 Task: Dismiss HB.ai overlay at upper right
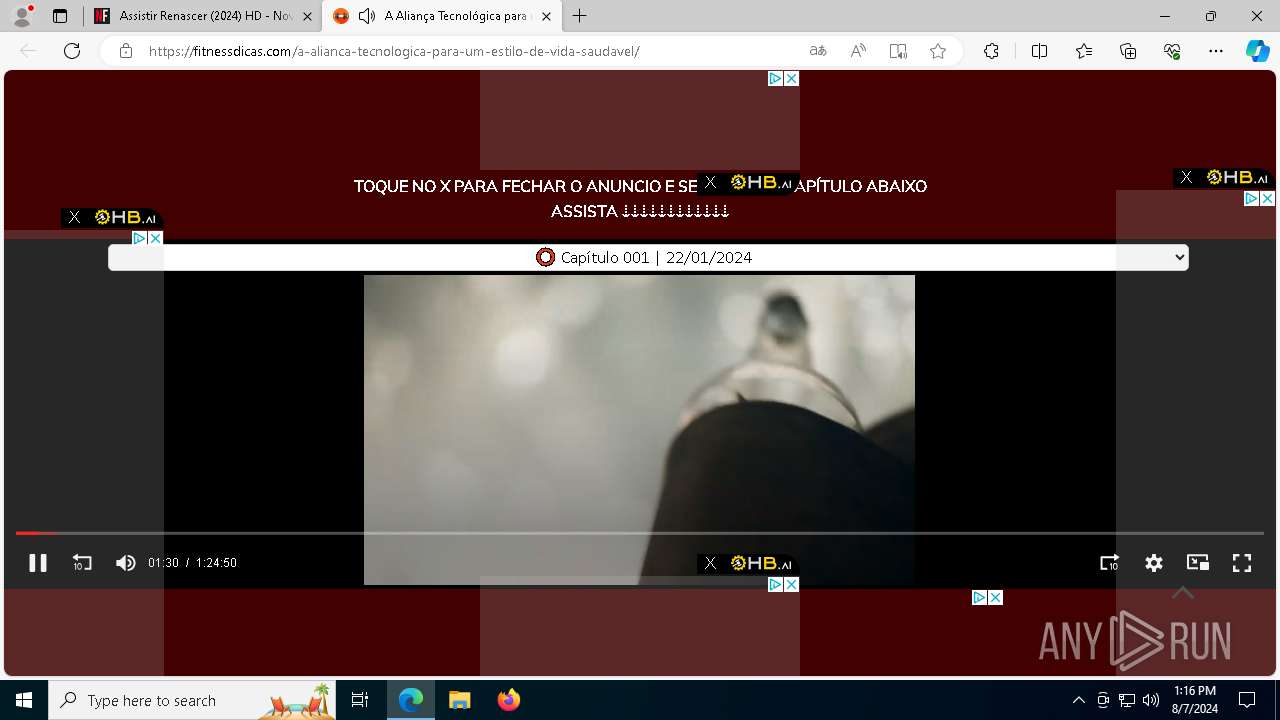click(1186, 177)
